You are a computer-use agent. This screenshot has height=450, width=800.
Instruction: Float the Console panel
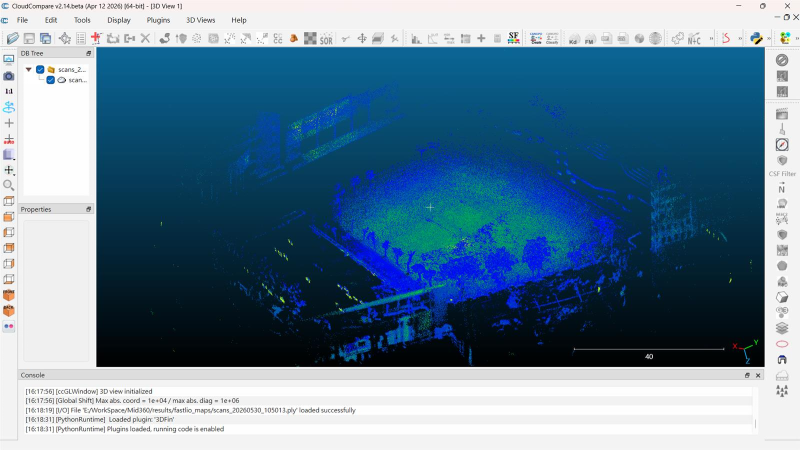click(x=747, y=375)
